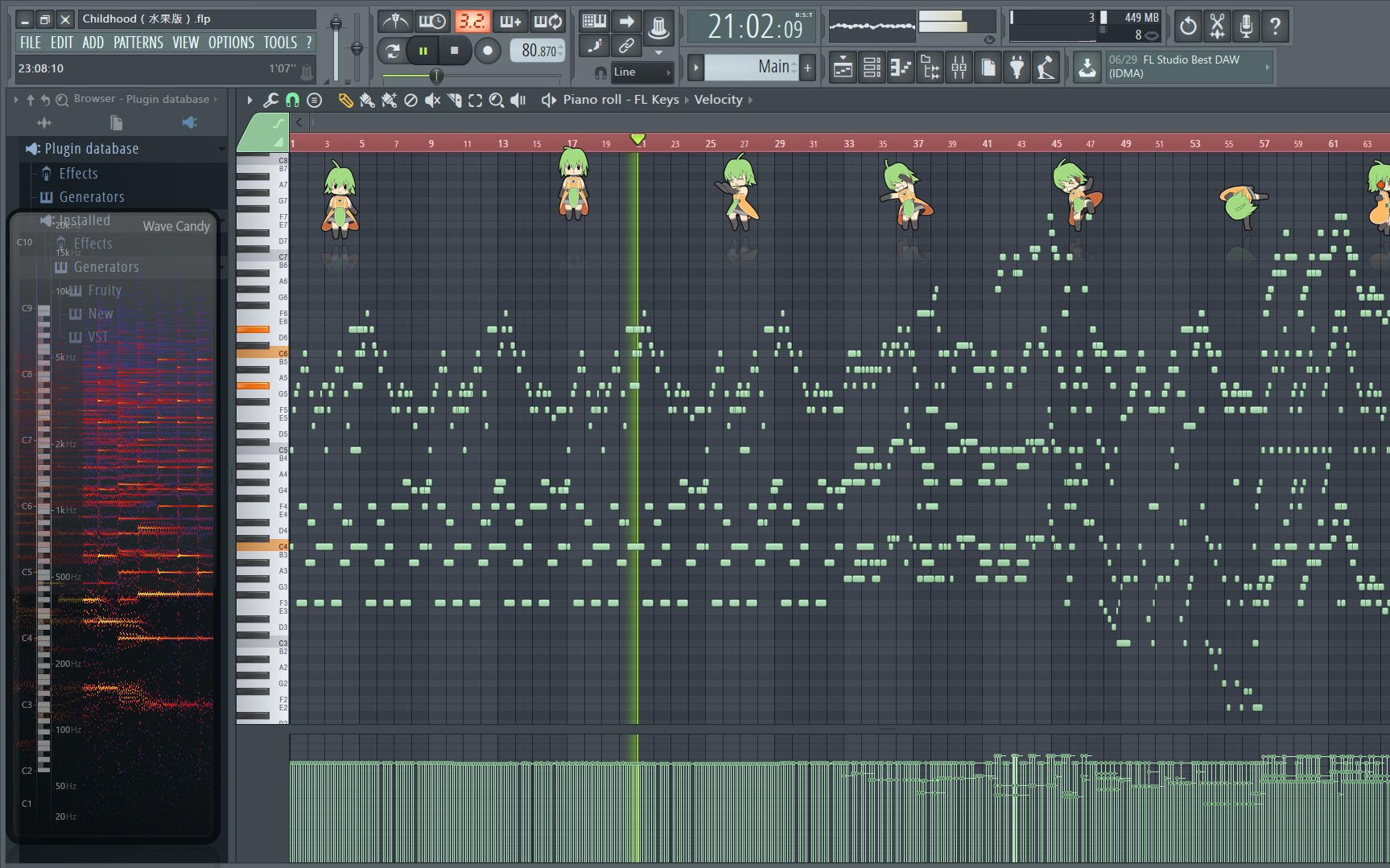The width and height of the screenshot is (1390, 868).
Task: Toggle typing keyboard to piano keyboard
Action: click(594, 22)
